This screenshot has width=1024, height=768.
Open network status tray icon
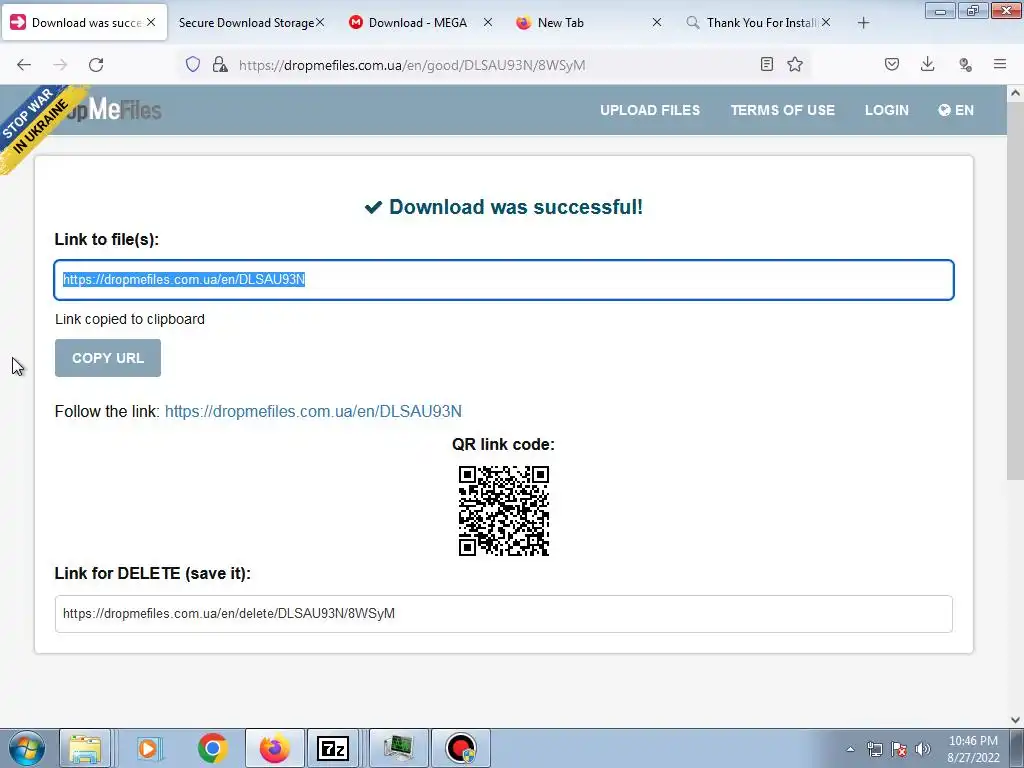click(874, 749)
